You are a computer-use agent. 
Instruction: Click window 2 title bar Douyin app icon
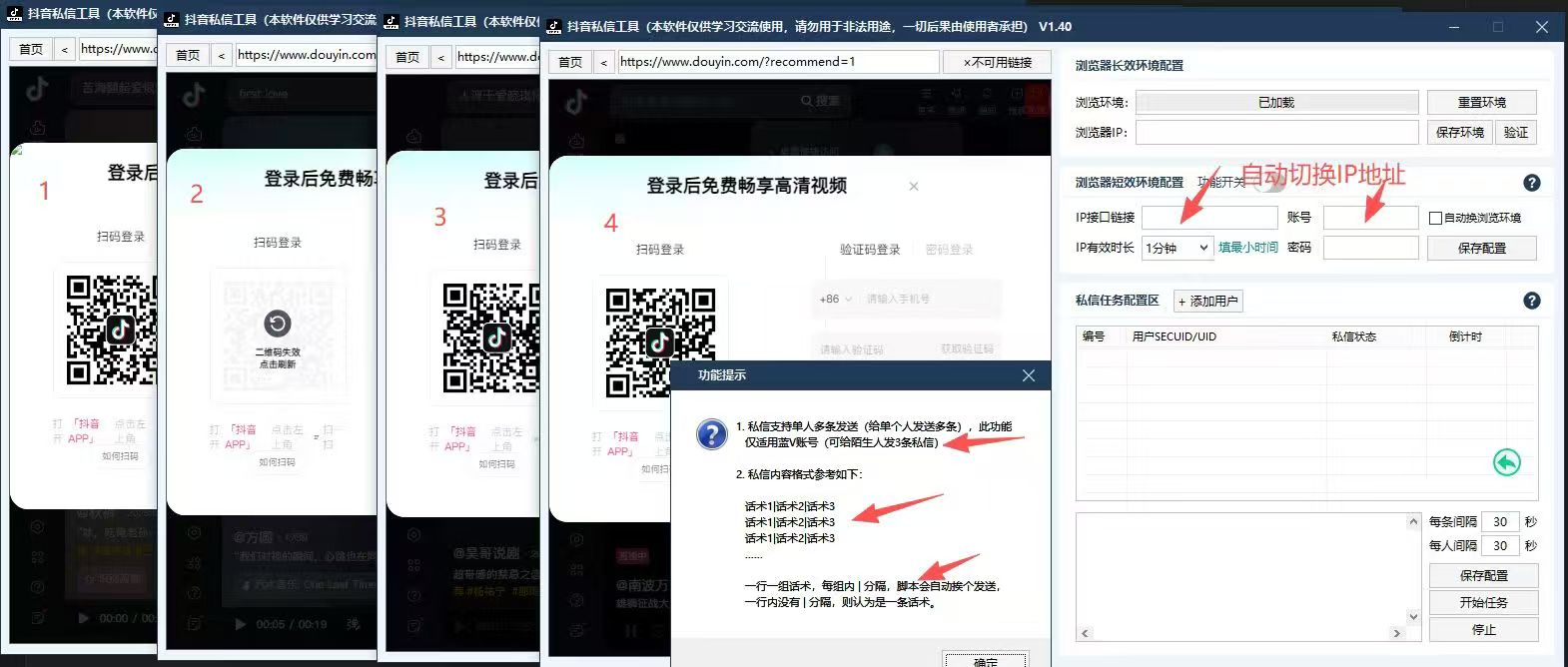[x=171, y=20]
